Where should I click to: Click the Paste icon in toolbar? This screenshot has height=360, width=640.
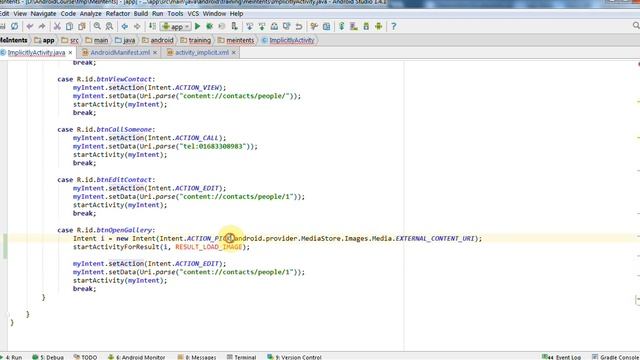(82, 27)
